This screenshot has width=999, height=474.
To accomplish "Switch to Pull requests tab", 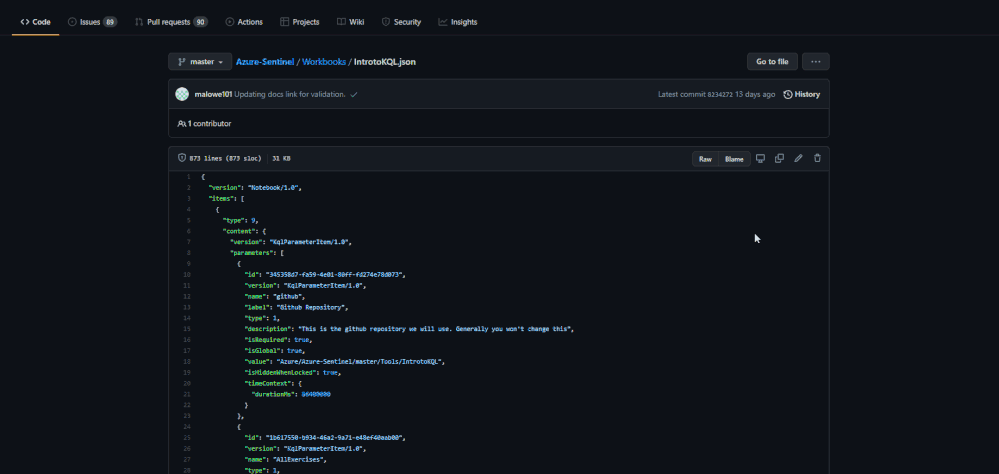I will point(171,22).
